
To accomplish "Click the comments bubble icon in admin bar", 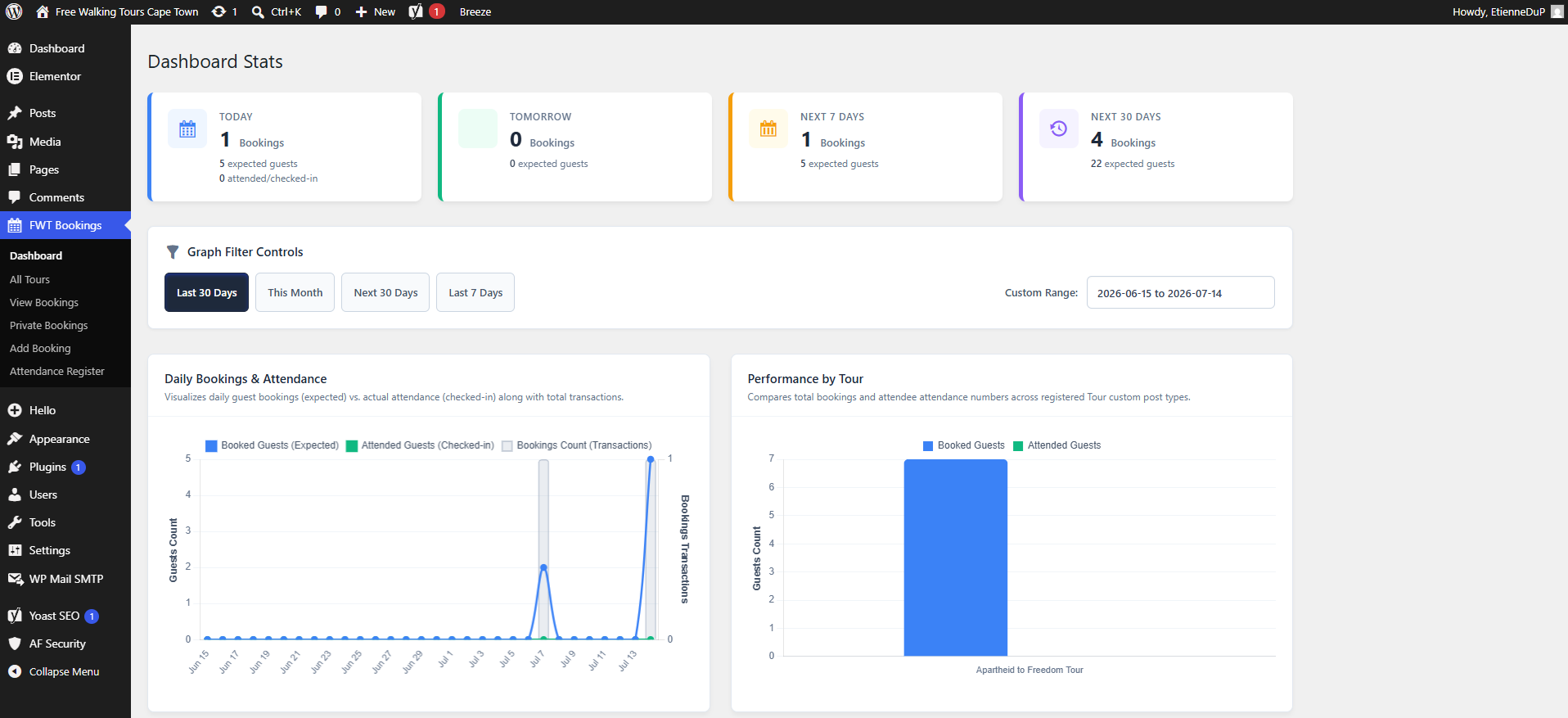I will click(322, 11).
